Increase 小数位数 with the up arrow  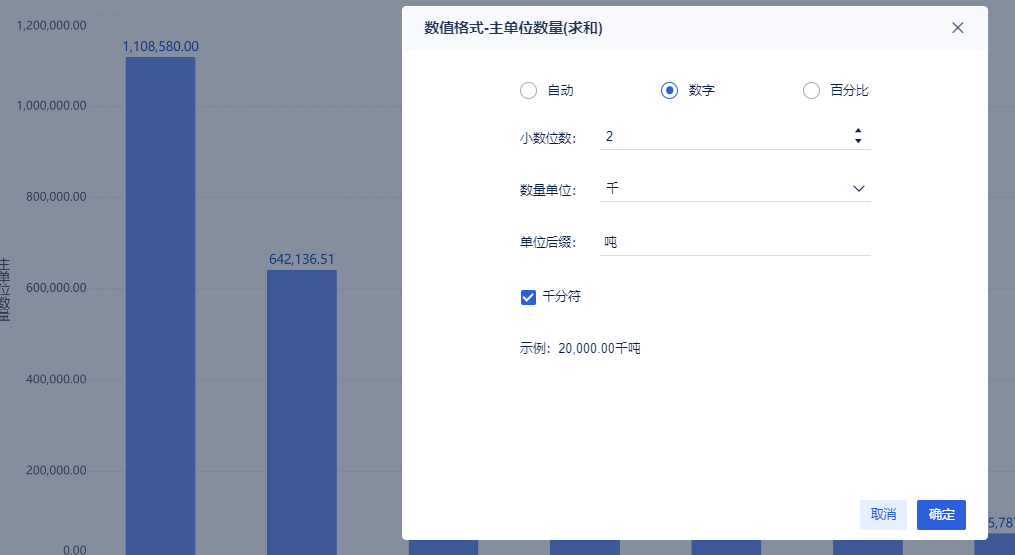coord(858,131)
